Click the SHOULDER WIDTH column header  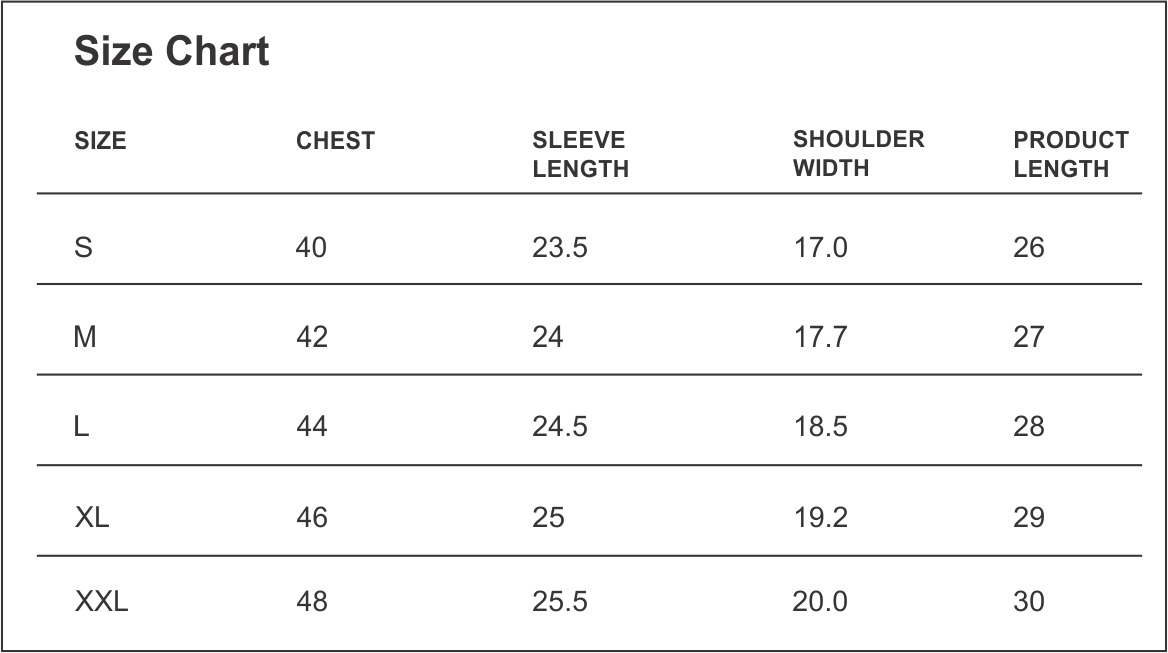pos(858,153)
